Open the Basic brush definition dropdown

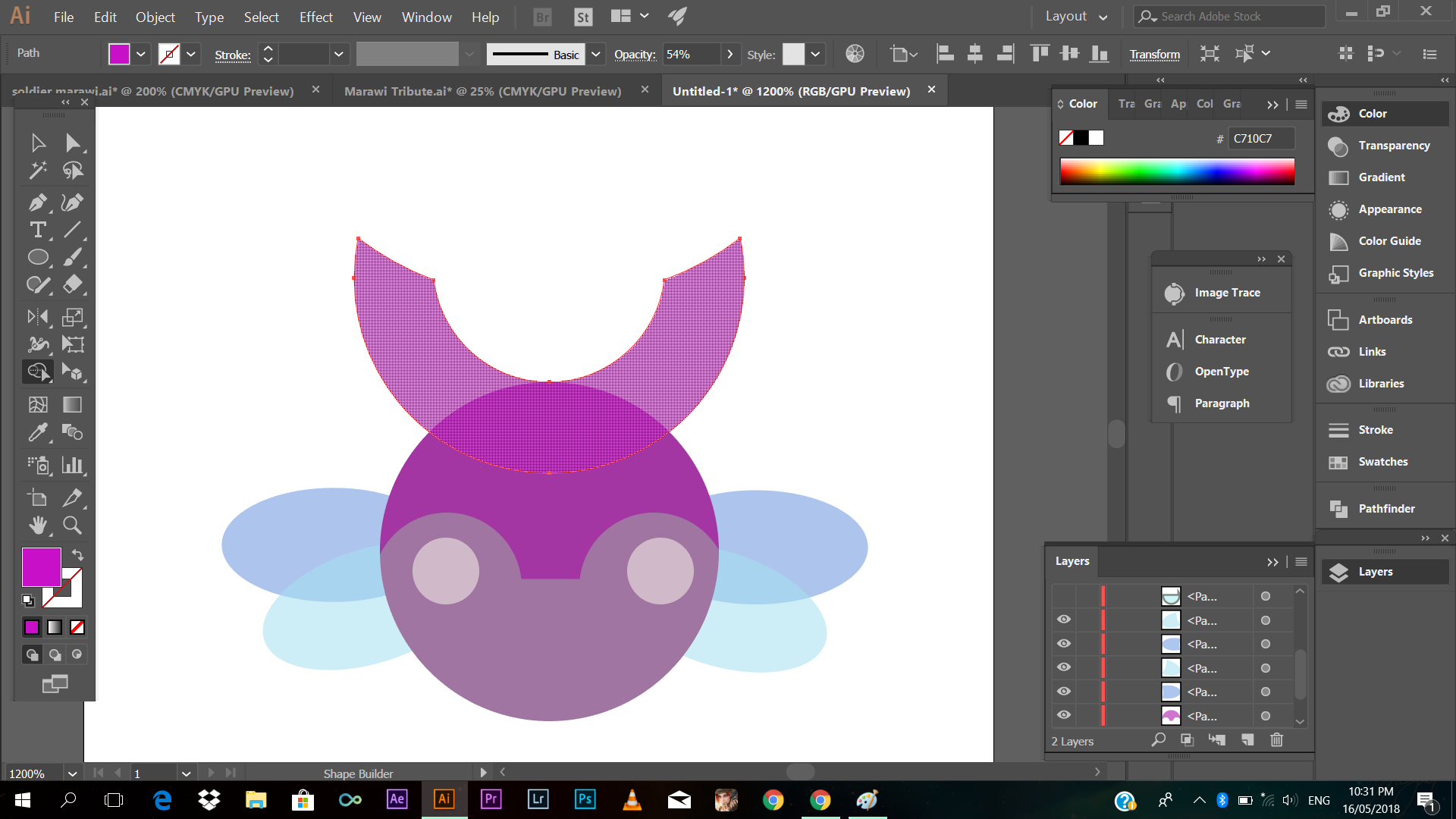tap(596, 55)
